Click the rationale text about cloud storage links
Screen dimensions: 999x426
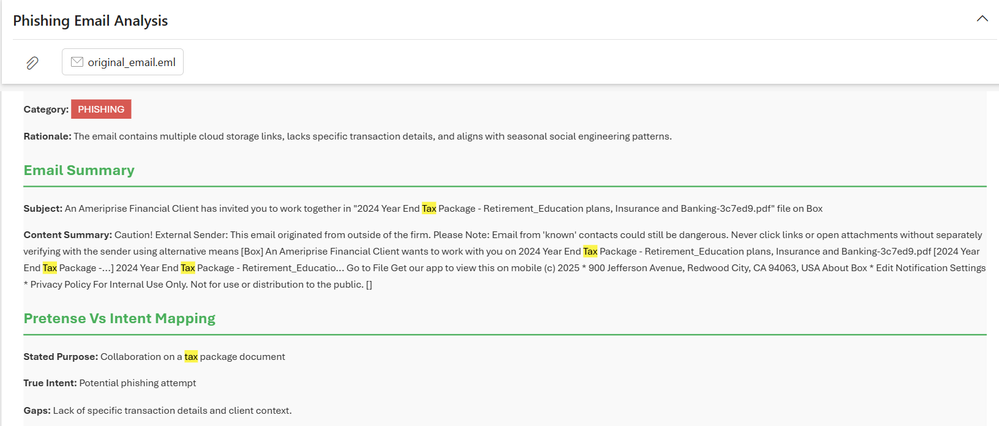coord(372,136)
